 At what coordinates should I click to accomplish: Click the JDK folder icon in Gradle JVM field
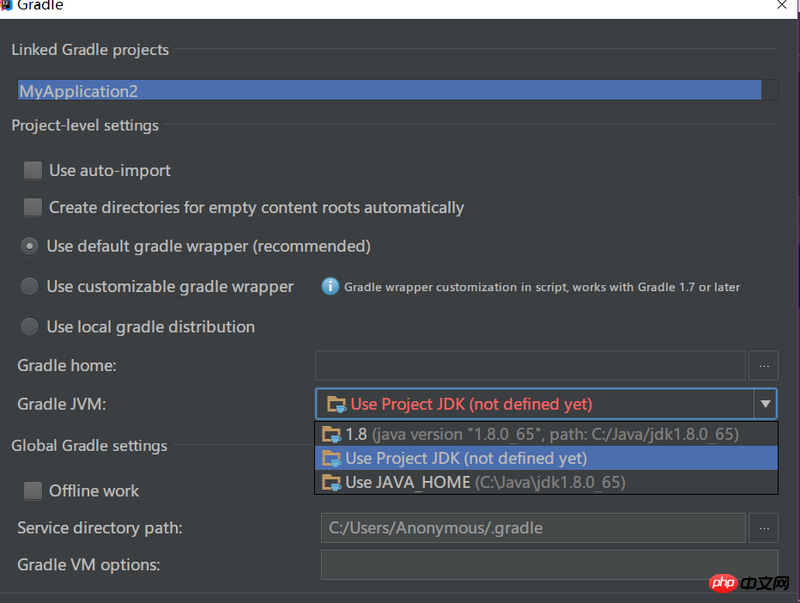tap(335, 404)
